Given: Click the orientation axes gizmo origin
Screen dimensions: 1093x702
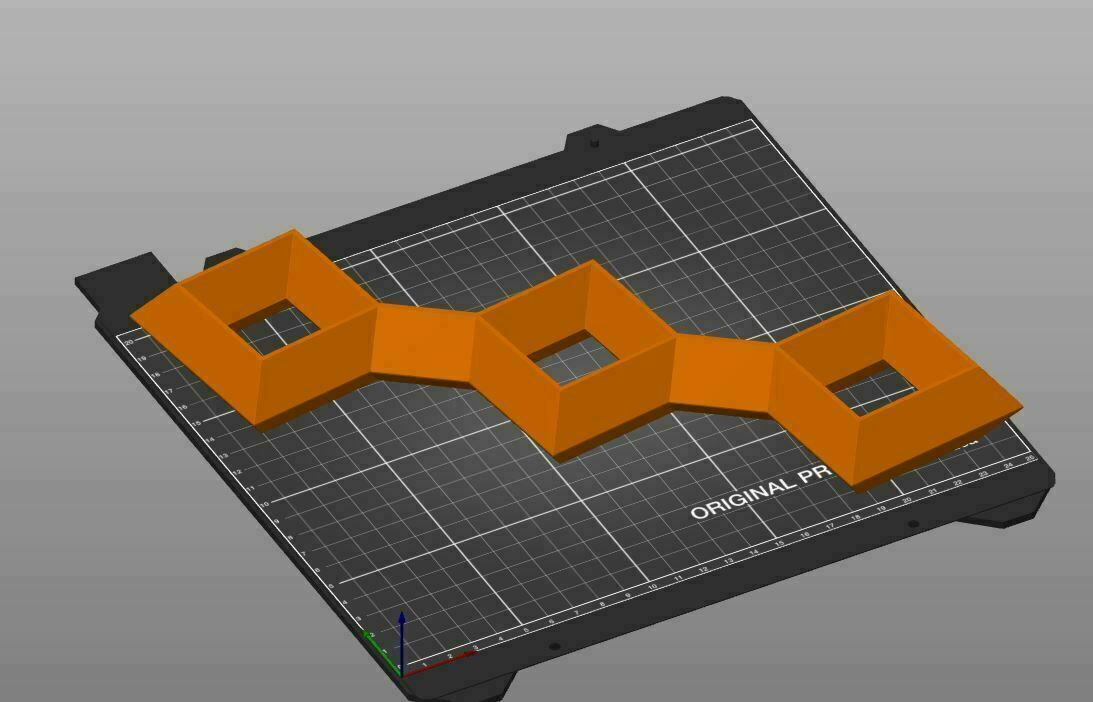Looking at the screenshot, I should (x=402, y=677).
